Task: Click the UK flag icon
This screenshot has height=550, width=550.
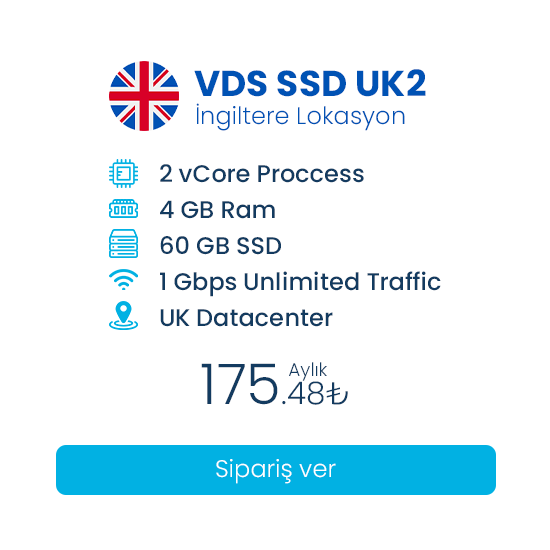Action: tap(144, 96)
